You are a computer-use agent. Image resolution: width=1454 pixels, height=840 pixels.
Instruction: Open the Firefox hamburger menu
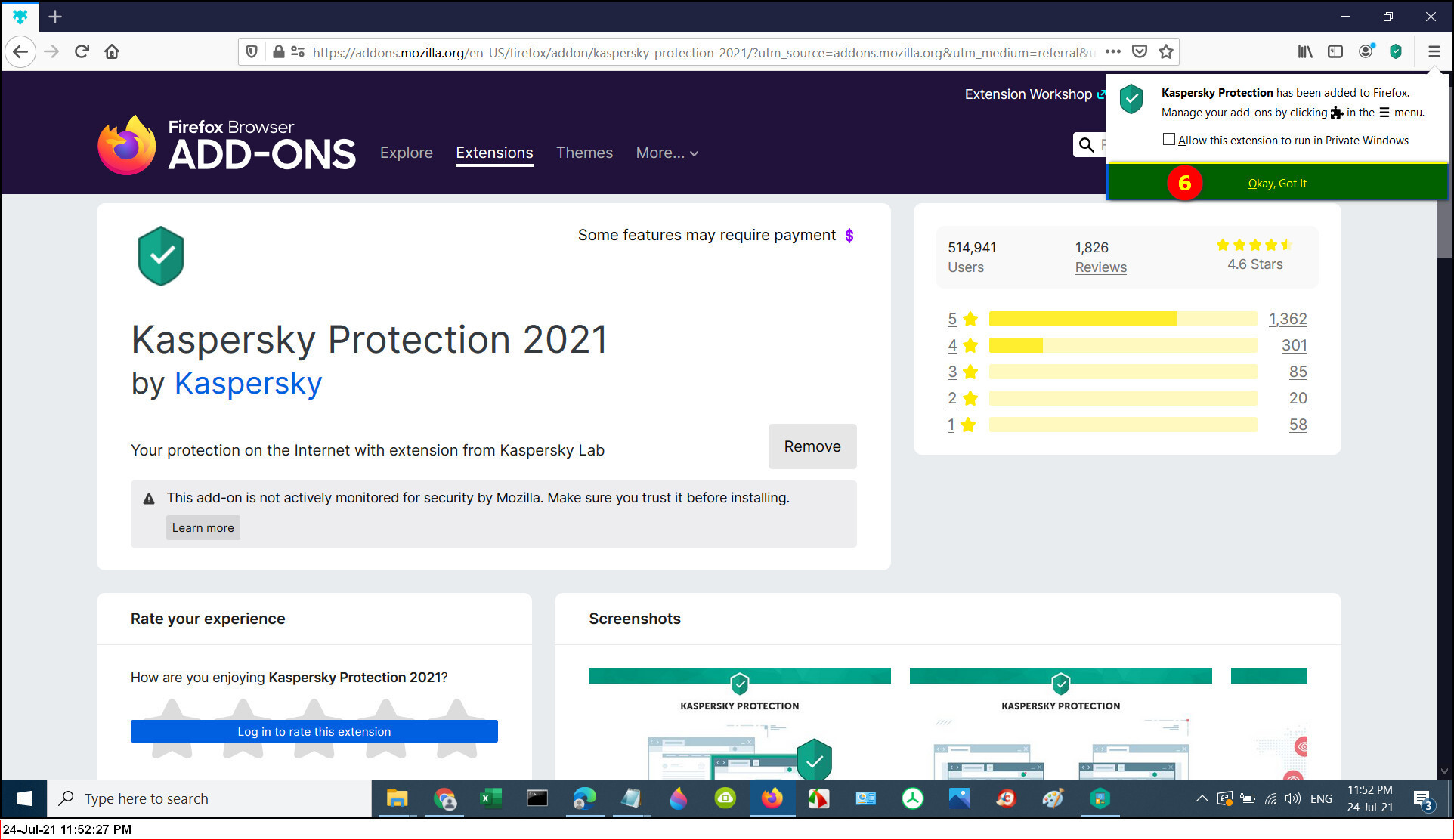tap(1434, 52)
